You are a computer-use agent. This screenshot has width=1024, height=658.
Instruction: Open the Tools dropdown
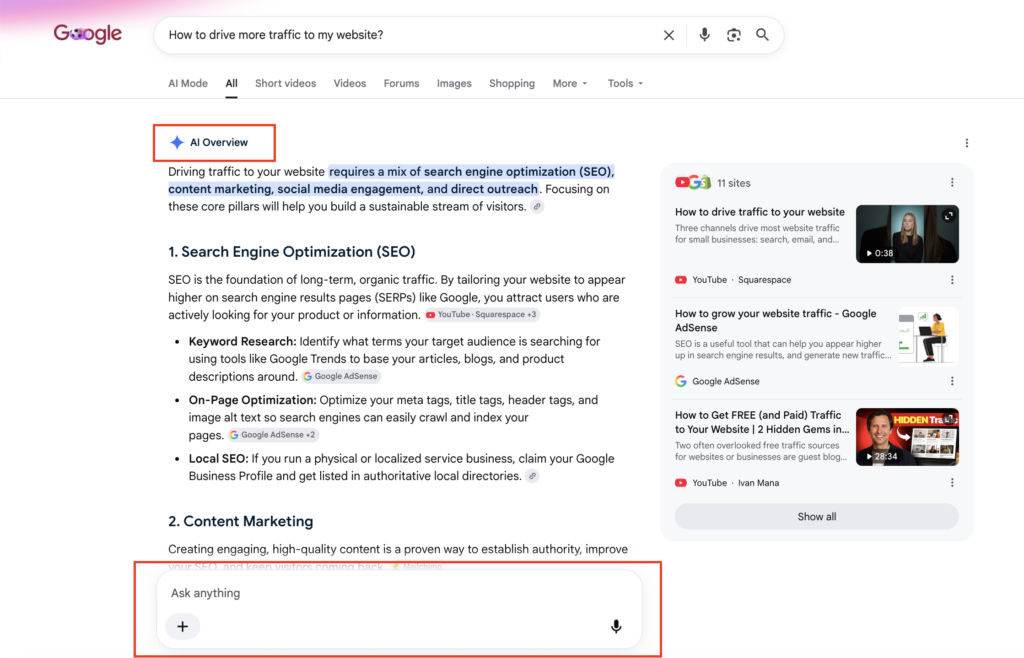pyautogui.click(x=625, y=84)
